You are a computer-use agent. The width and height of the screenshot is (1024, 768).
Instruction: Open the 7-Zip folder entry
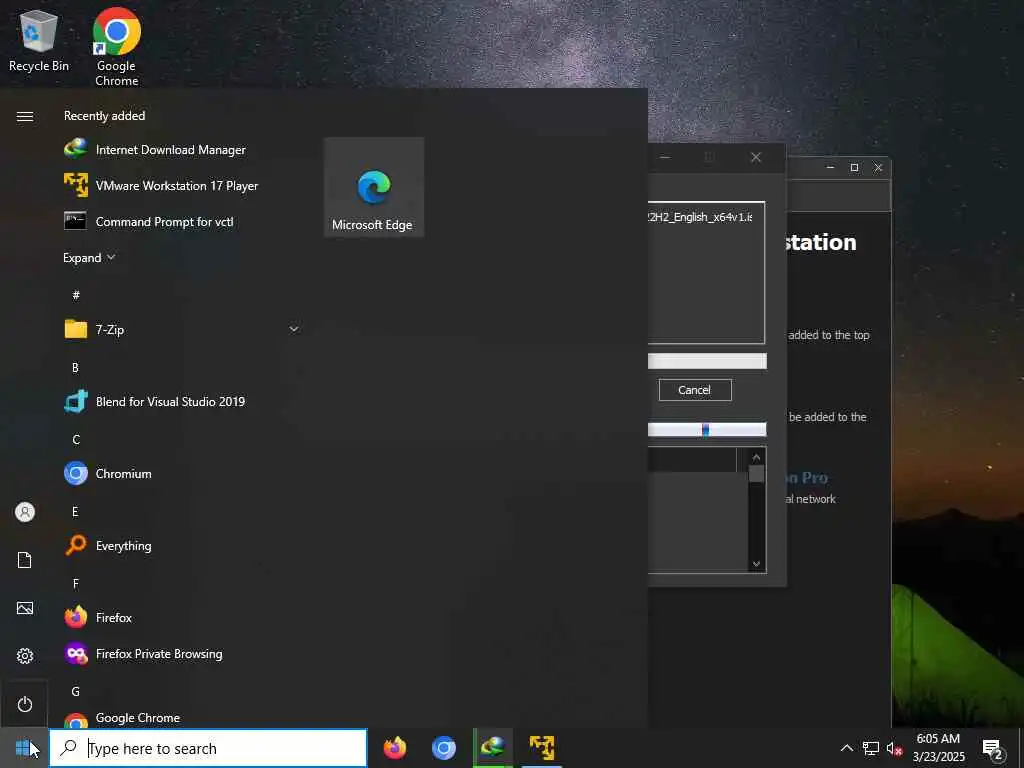[182, 329]
